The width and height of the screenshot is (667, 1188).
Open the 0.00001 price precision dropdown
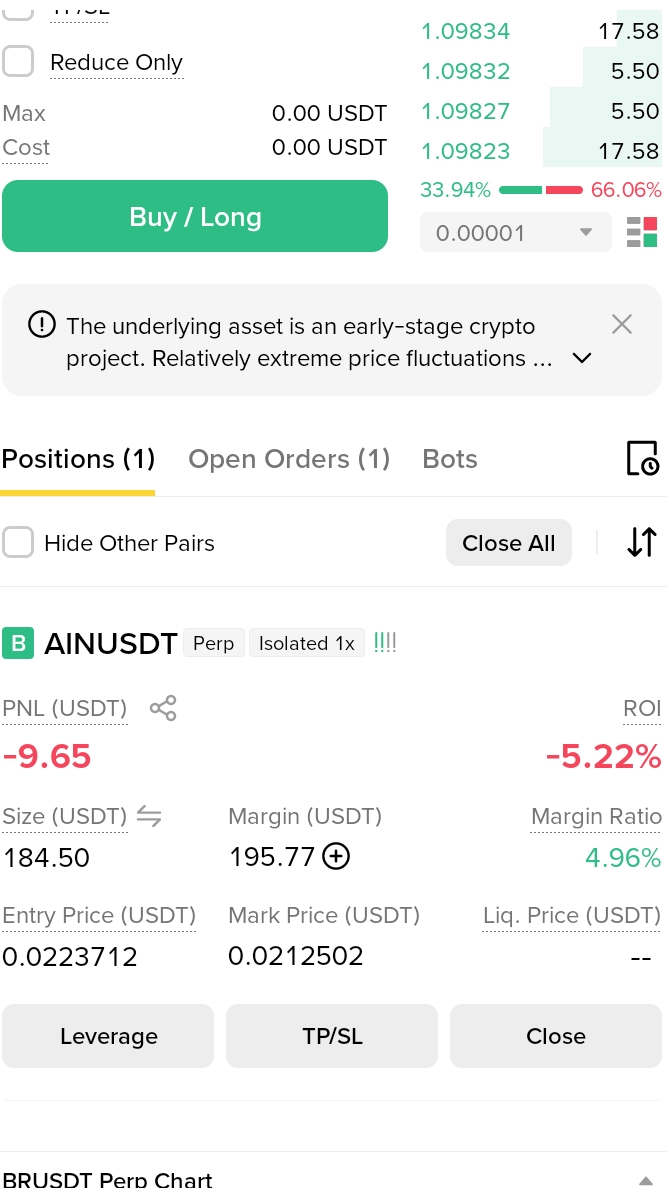point(515,233)
